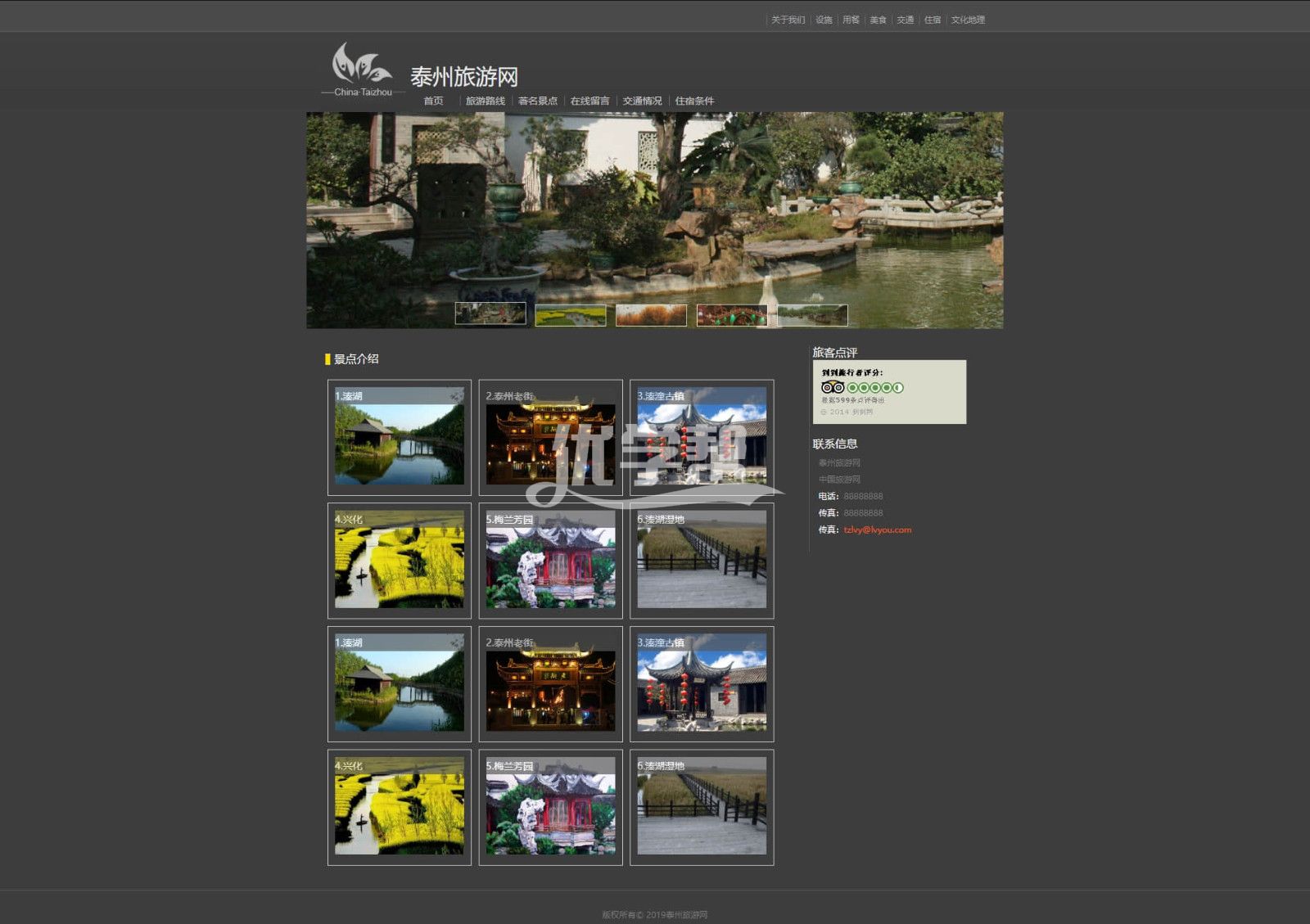Screen dimensions: 1310x924
Task: Select 在线留言 in the navigation bar
Action: pos(589,101)
